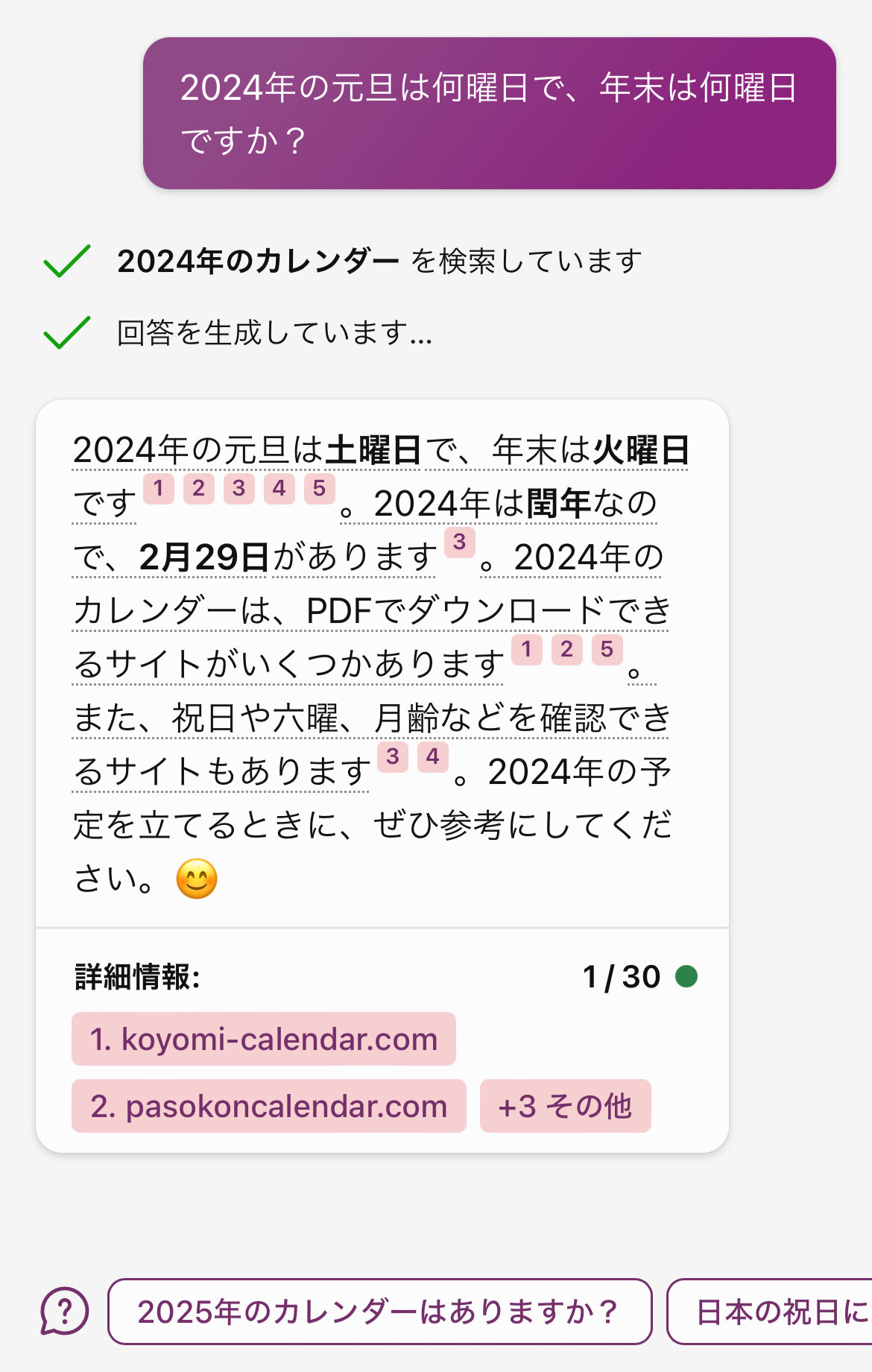Click citation badge 5 after PDF download sentence
The width and height of the screenshot is (872, 1372).
click(x=607, y=650)
